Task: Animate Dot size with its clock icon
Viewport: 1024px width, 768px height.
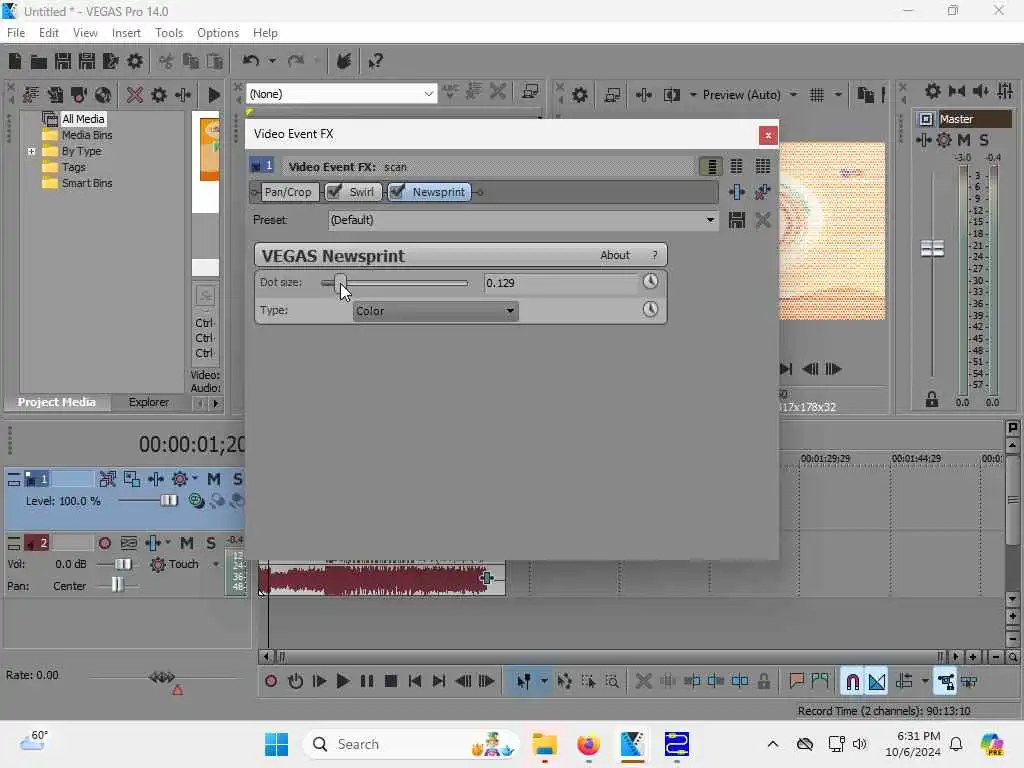Action: click(650, 281)
